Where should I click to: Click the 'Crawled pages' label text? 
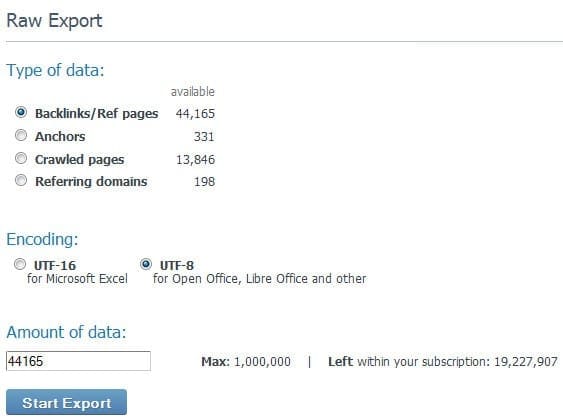click(79, 160)
